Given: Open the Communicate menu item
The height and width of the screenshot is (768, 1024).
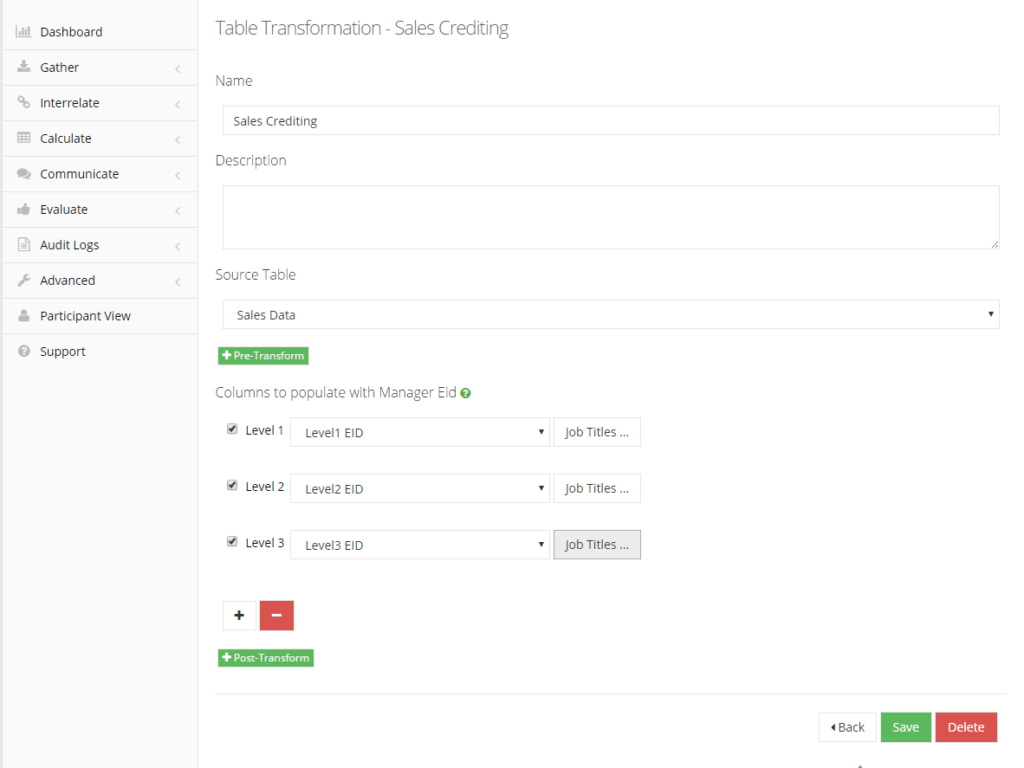Looking at the screenshot, I should coord(100,174).
